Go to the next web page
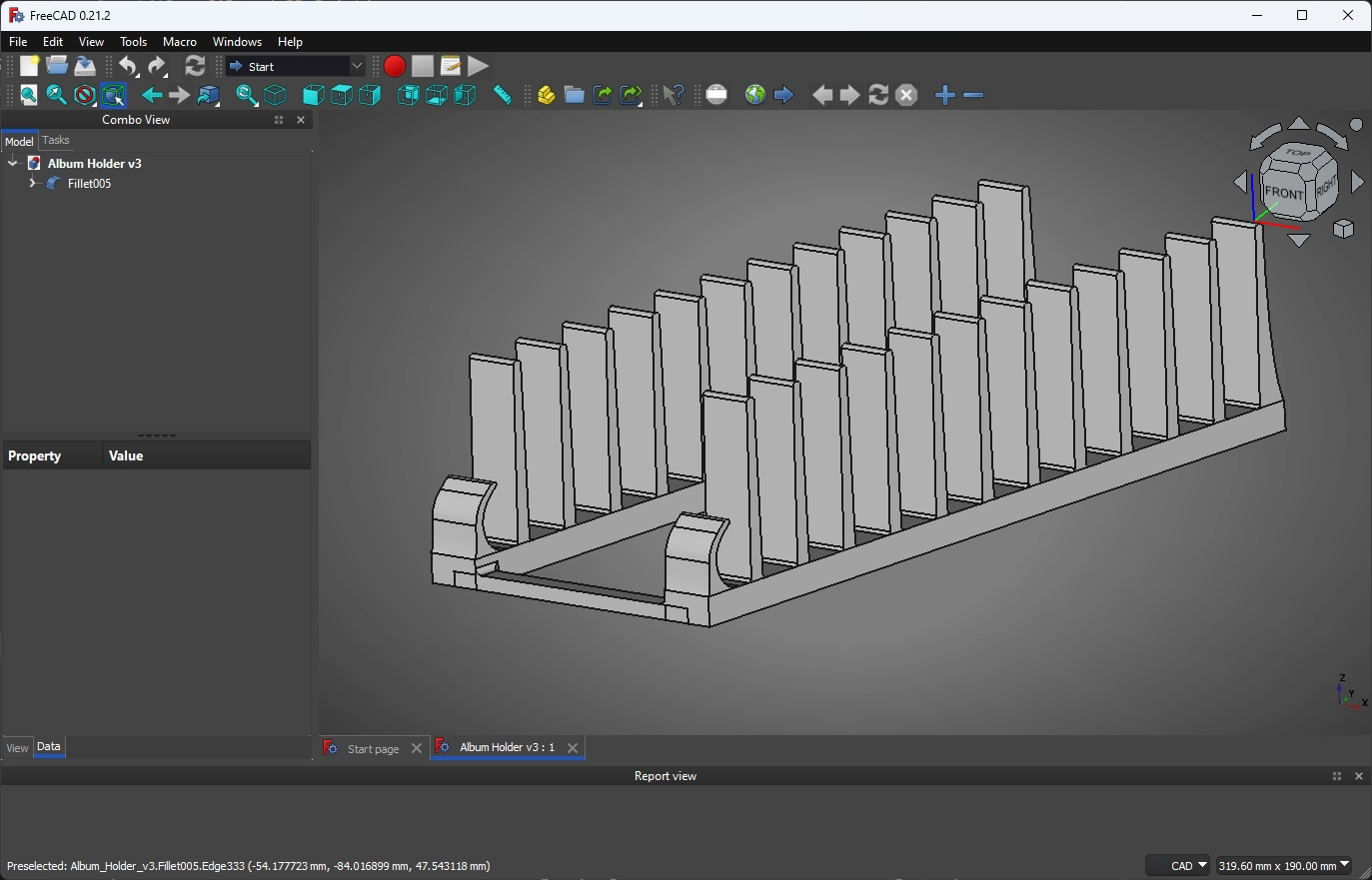Image resolution: width=1372 pixels, height=880 pixels. coord(849,95)
